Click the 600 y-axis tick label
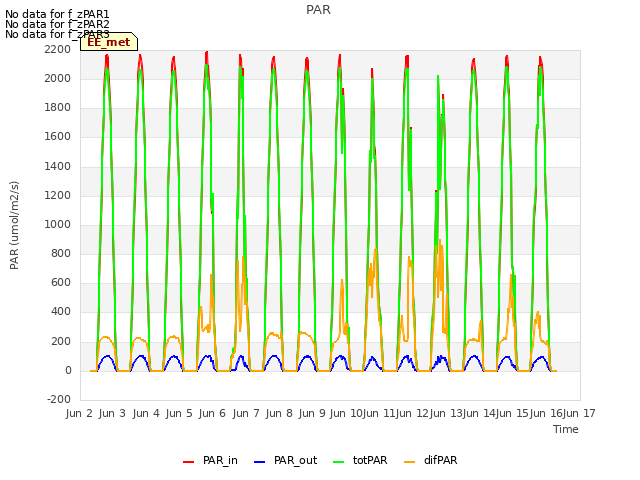The width and height of the screenshot is (640, 480). click(x=61, y=283)
